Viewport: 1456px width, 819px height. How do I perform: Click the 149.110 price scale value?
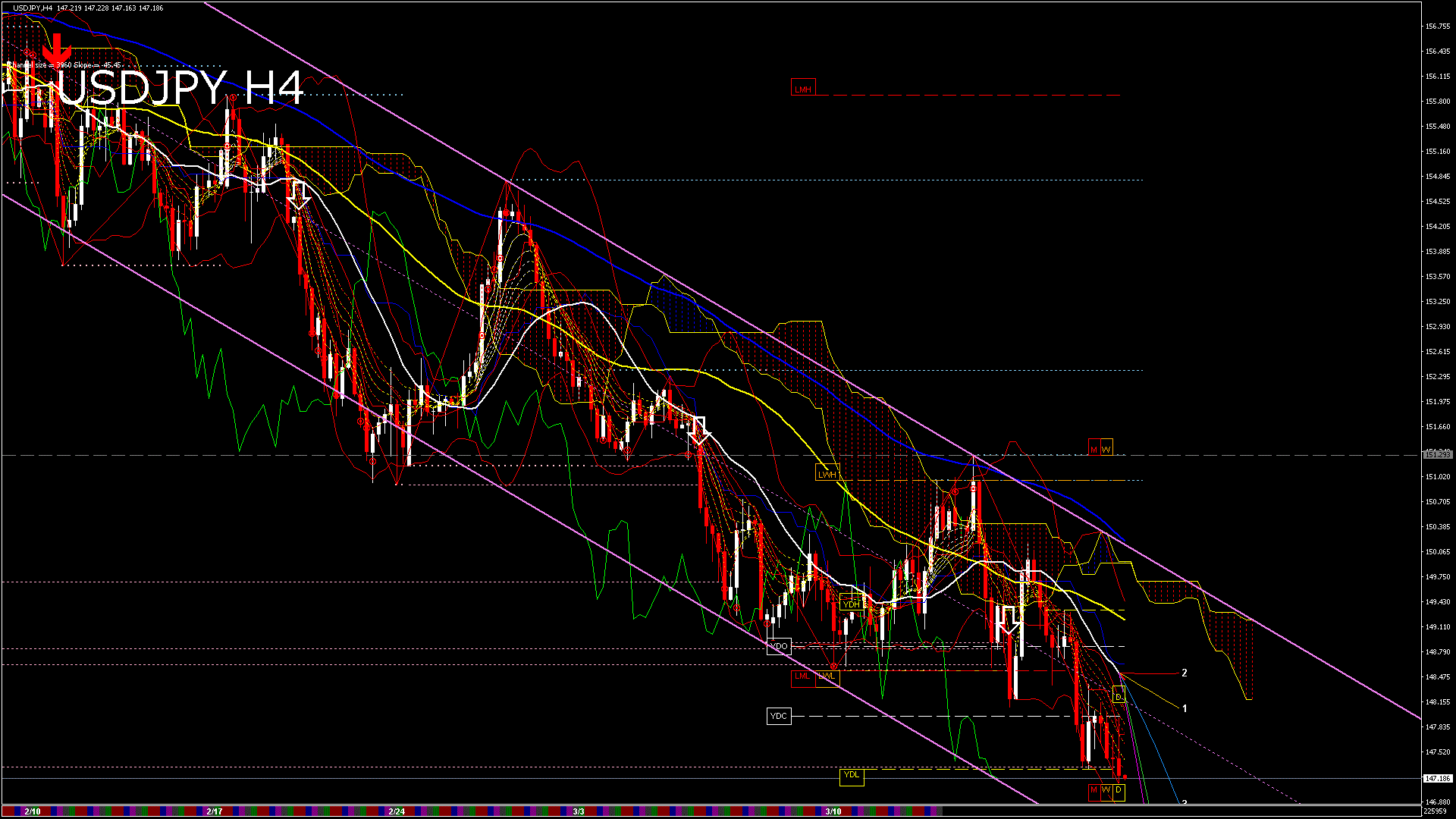(1438, 626)
